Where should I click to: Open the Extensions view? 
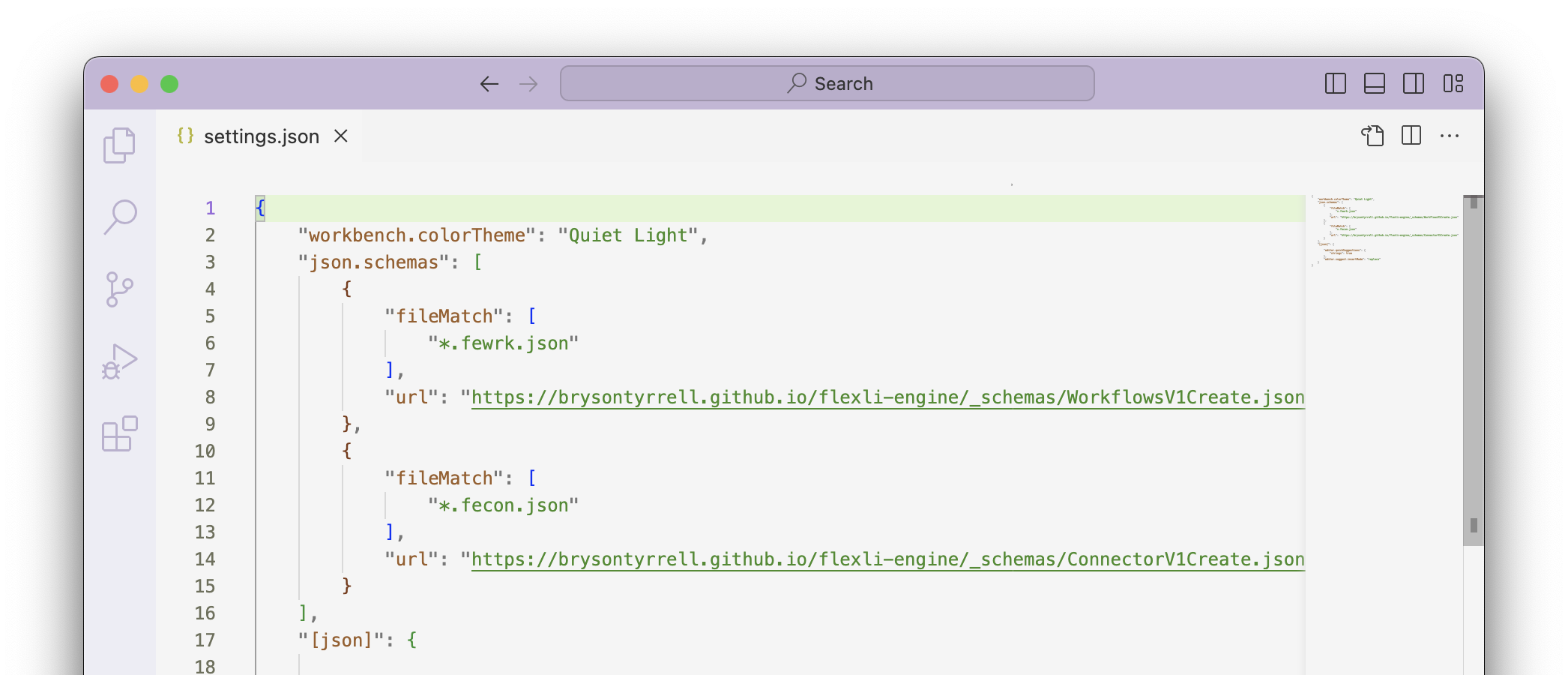120,433
